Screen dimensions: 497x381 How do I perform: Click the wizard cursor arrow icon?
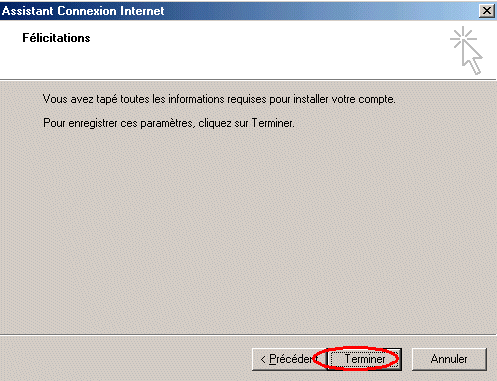[472, 57]
